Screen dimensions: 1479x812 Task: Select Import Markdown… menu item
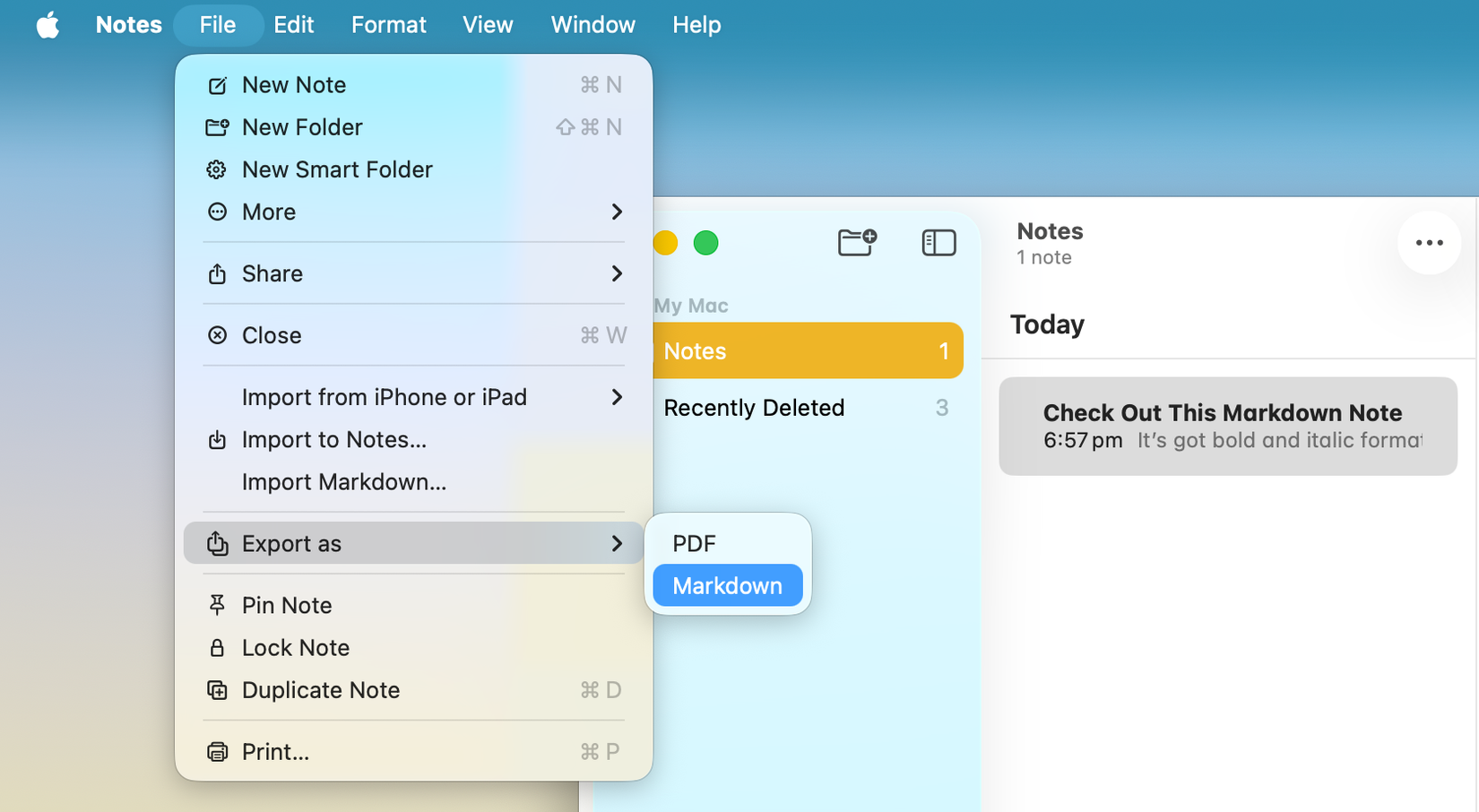(x=413, y=482)
